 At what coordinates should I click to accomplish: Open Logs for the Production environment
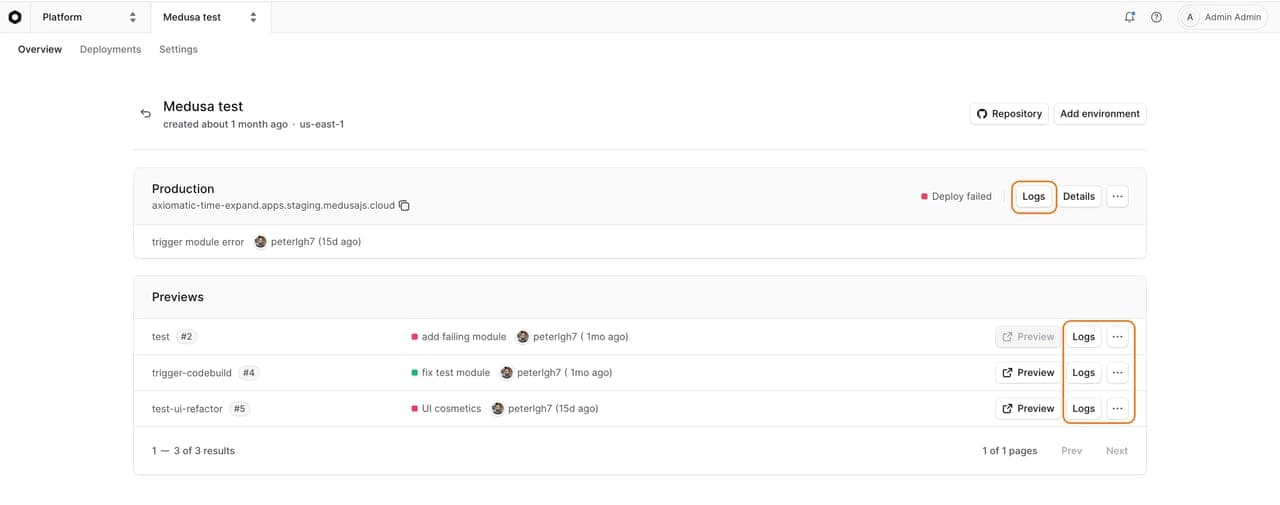[1034, 197]
